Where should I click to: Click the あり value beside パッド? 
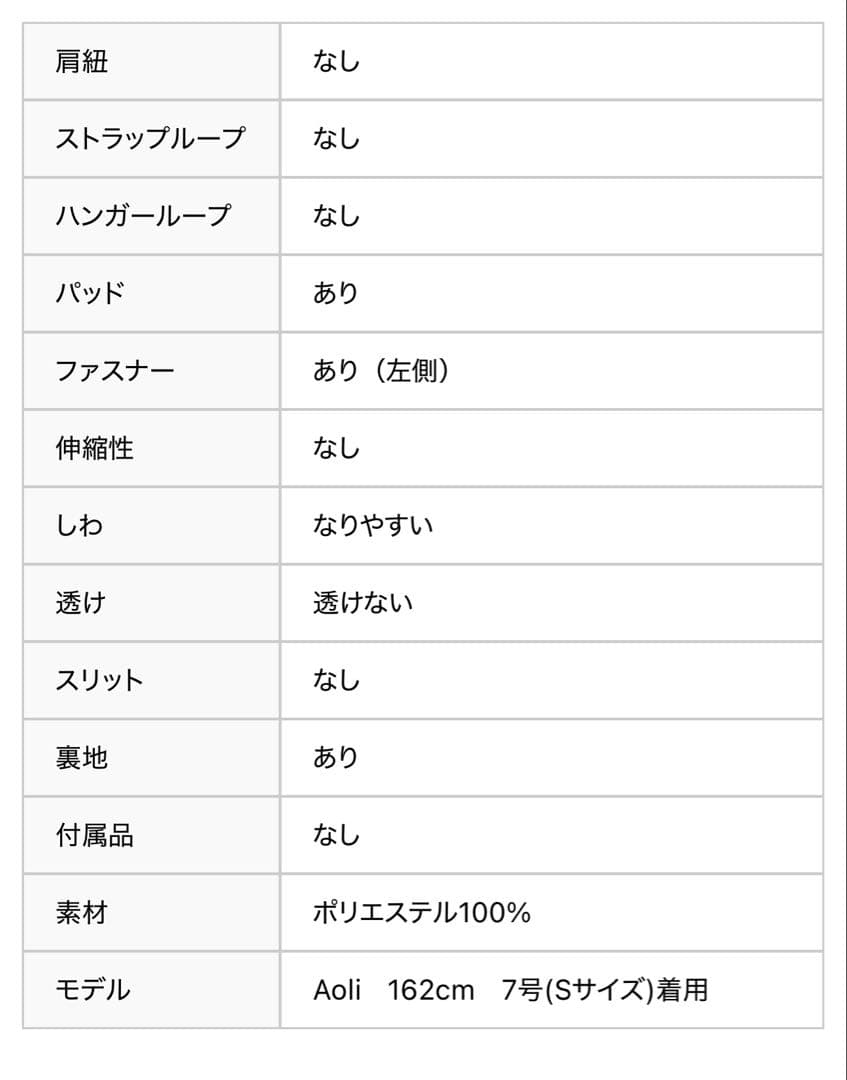(x=336, y=294)
